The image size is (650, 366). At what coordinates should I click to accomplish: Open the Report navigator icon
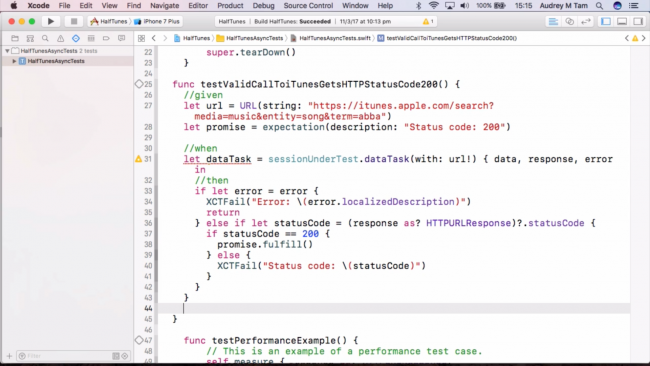(121, 38)
